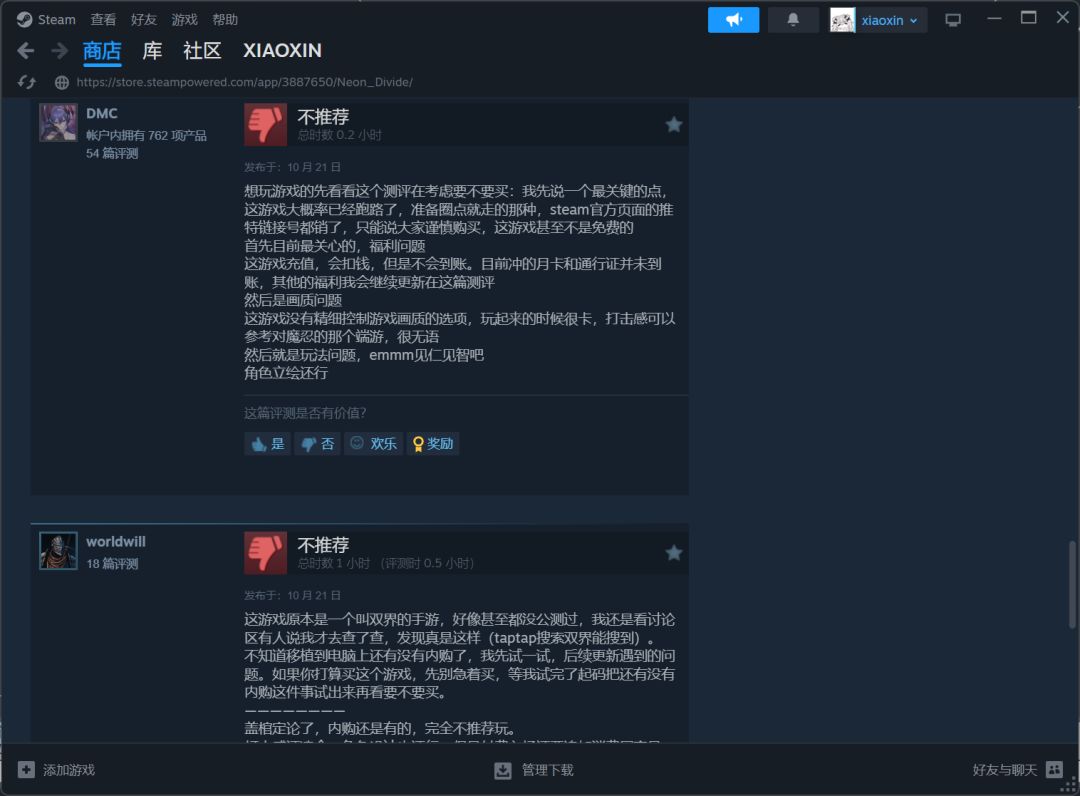Image resolution: width=1080 pixels, height=796 pixels.
Task: Click the Steam logo menu
Action: pos(46,19)
